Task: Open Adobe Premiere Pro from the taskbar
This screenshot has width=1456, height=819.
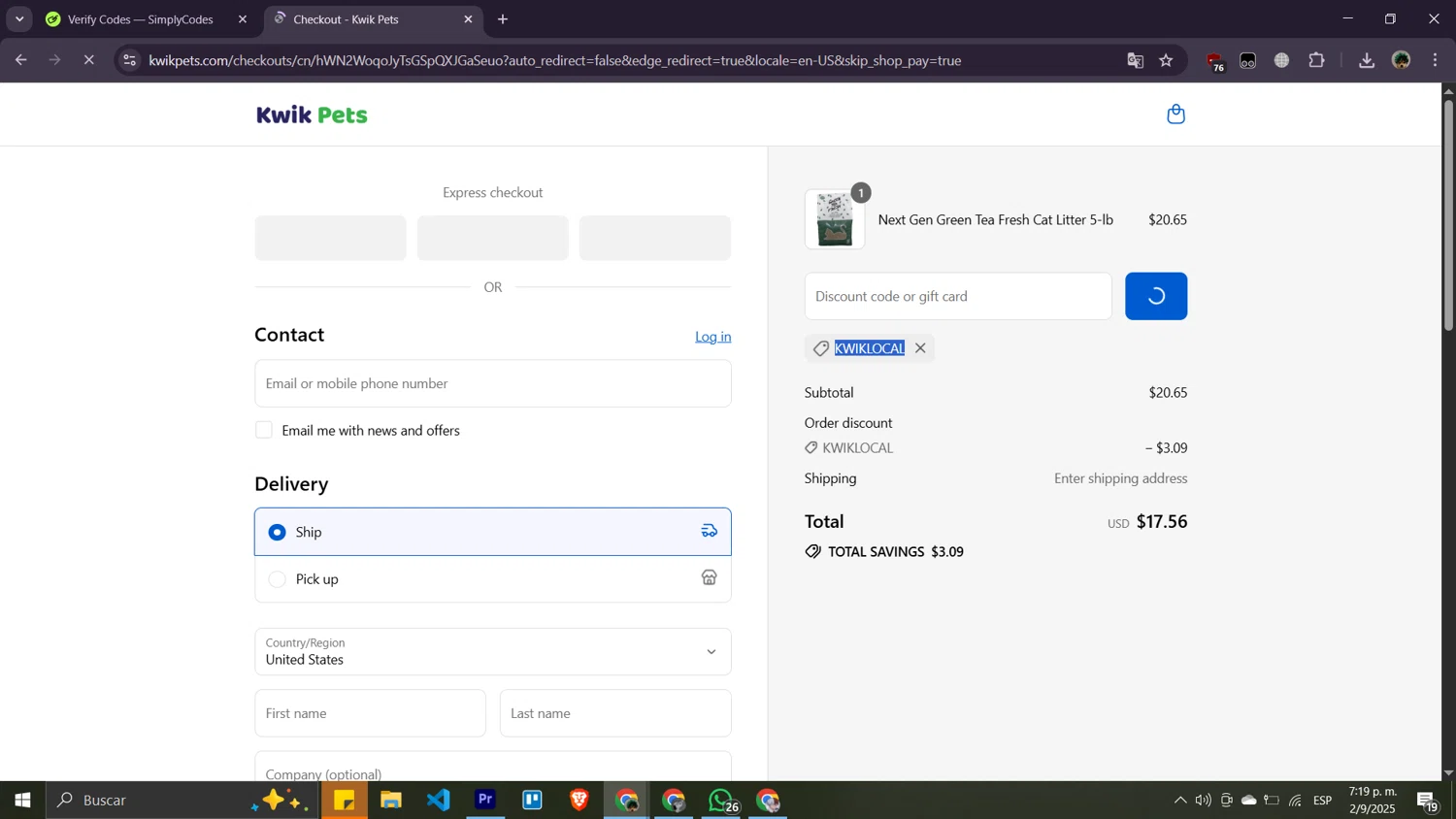Action: coord(485,801)
